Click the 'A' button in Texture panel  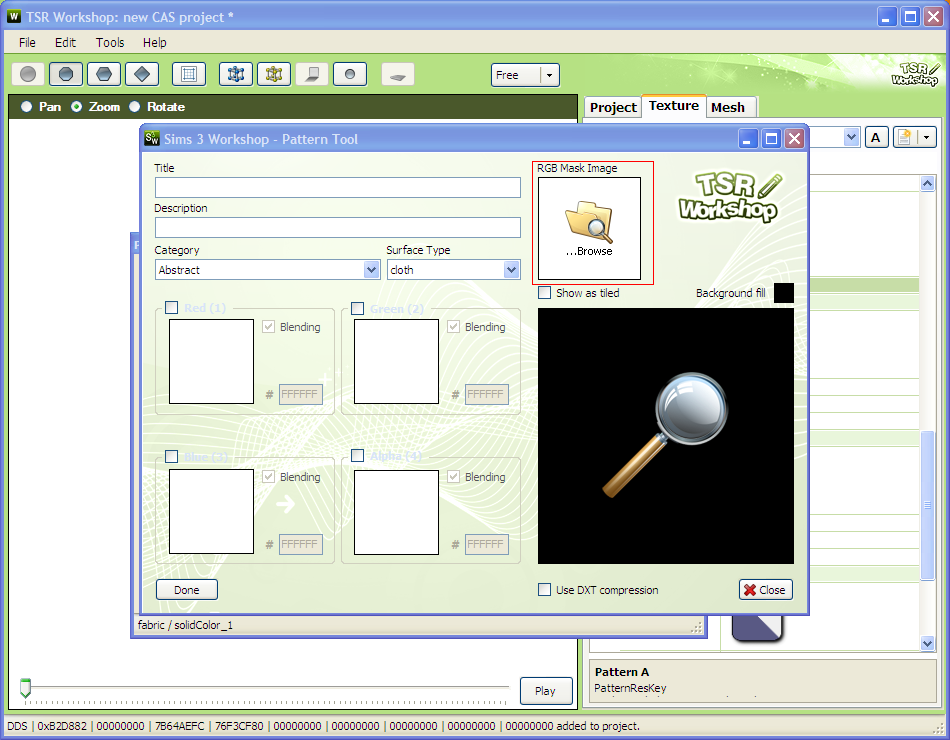coord(875,138)
